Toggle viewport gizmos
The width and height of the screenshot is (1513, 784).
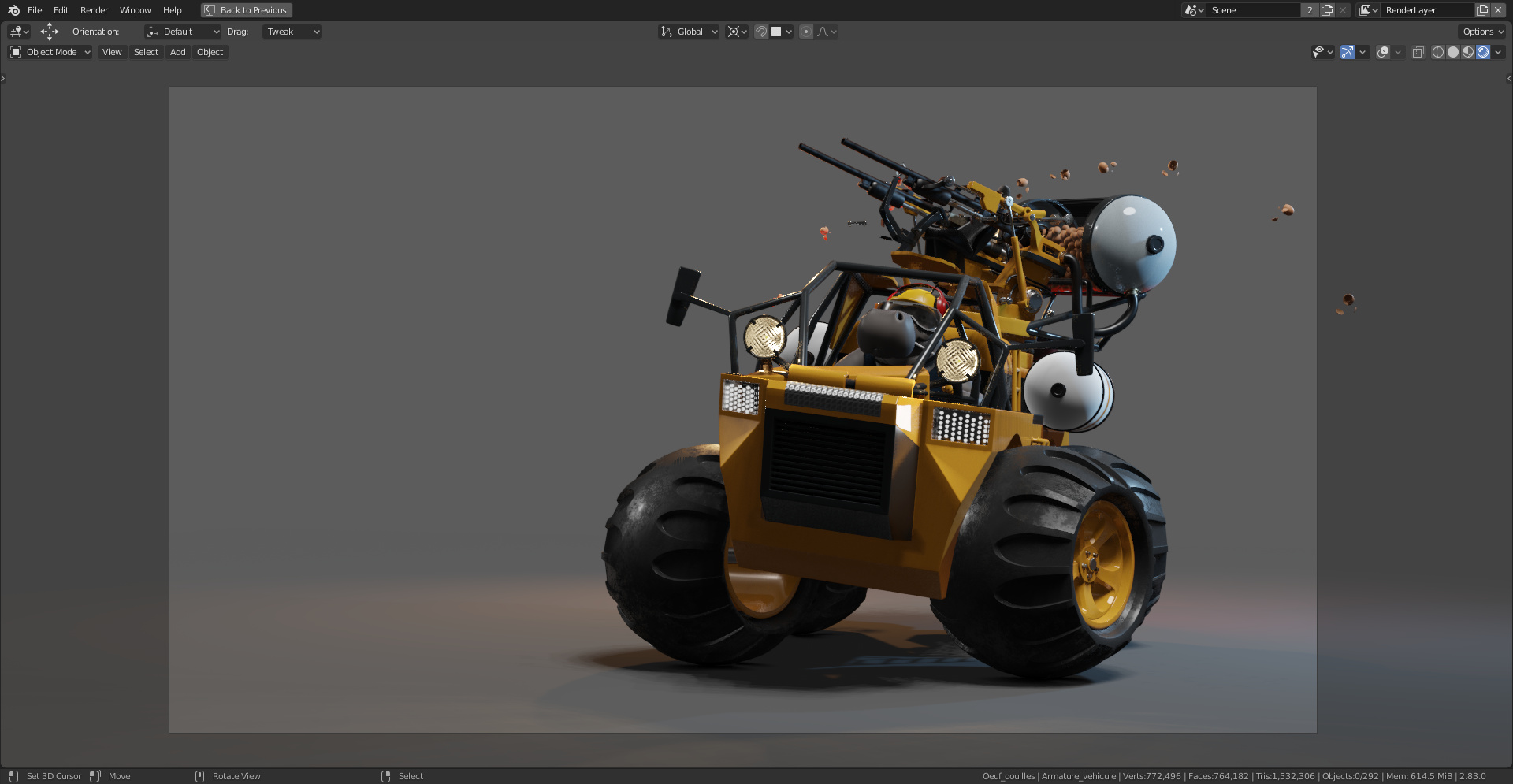tap(1348, 52)
